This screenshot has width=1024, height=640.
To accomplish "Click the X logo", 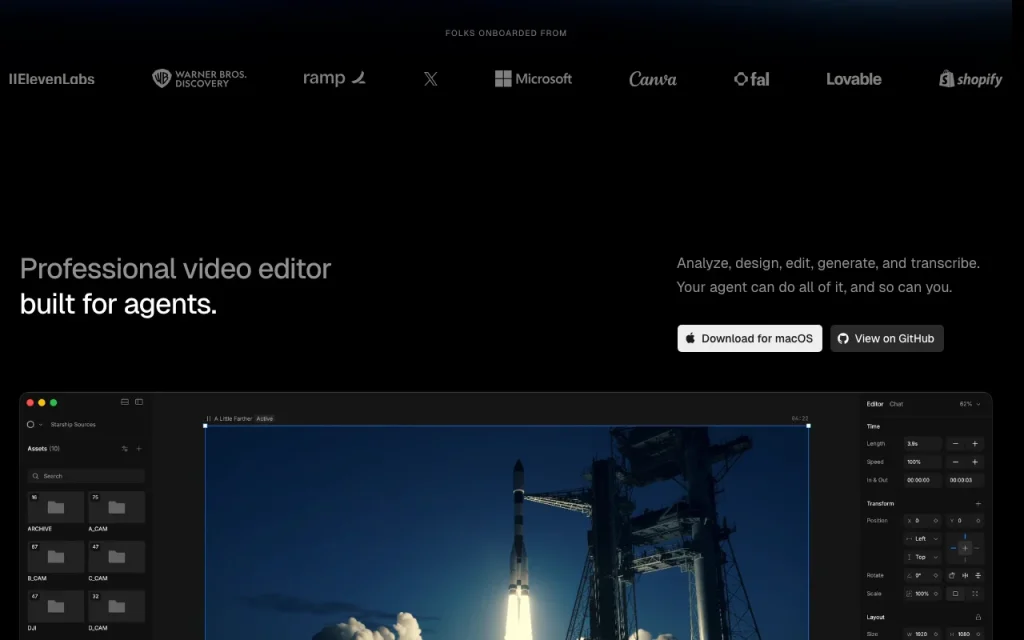I will [430, 79].
